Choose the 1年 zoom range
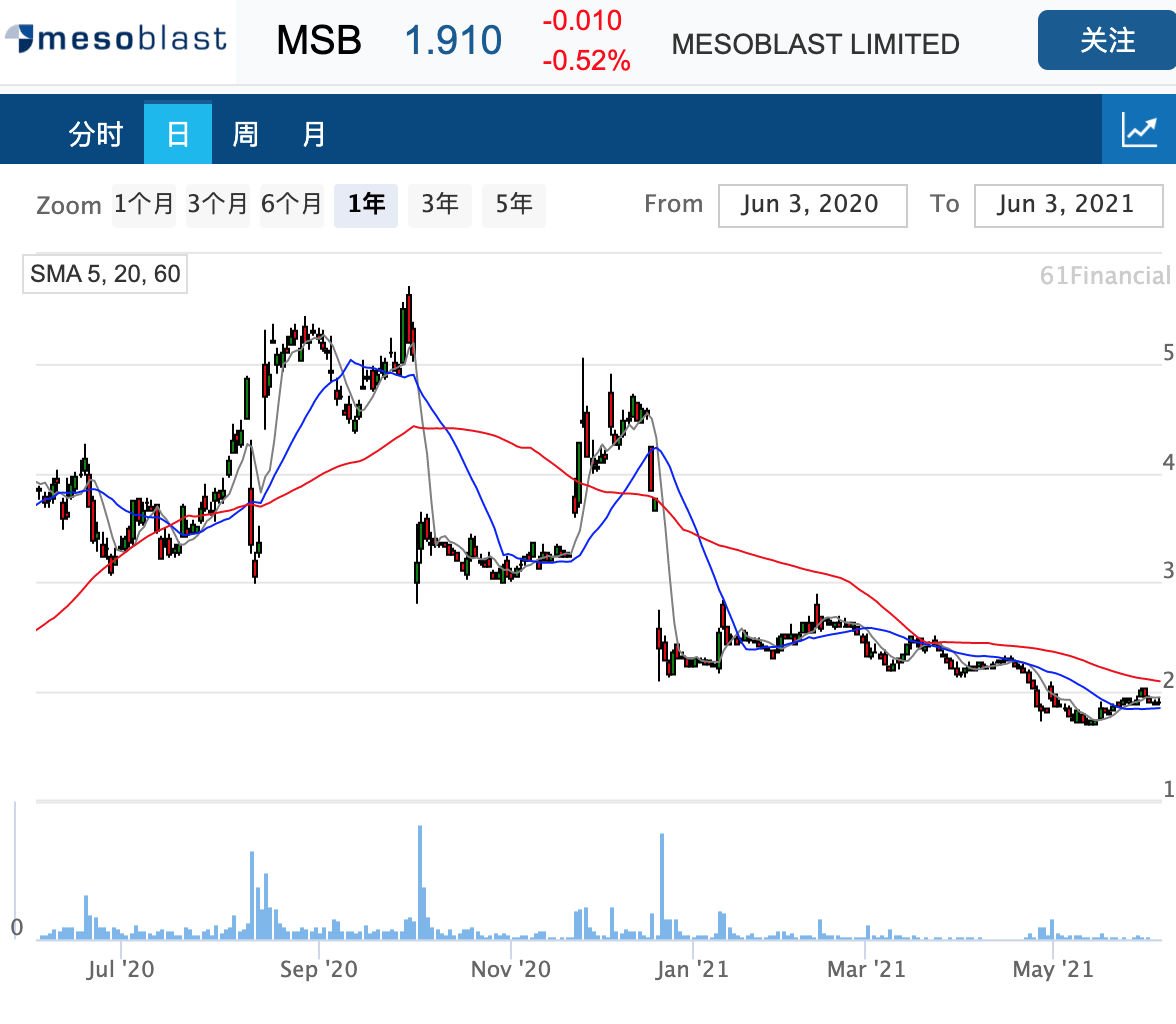Image resolution: width=1176 pixels, height=1024 pixels. [366, 204]
